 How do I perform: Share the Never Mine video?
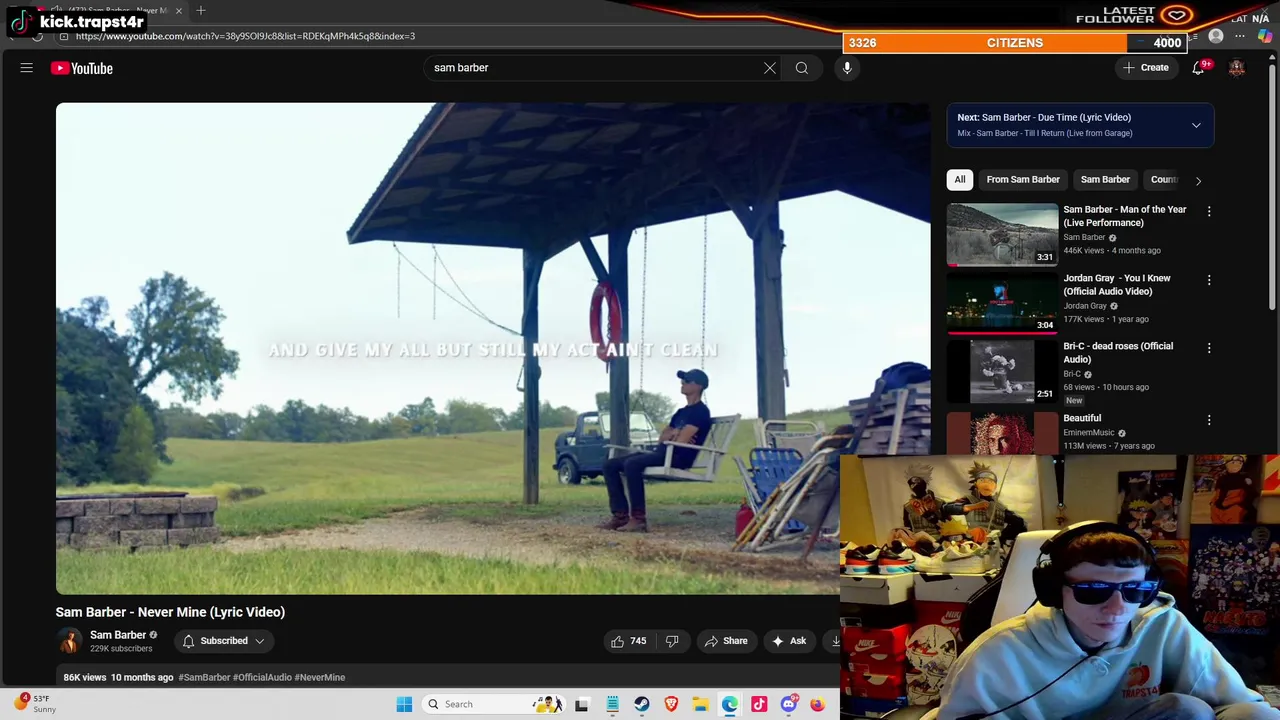click(726, 641)
